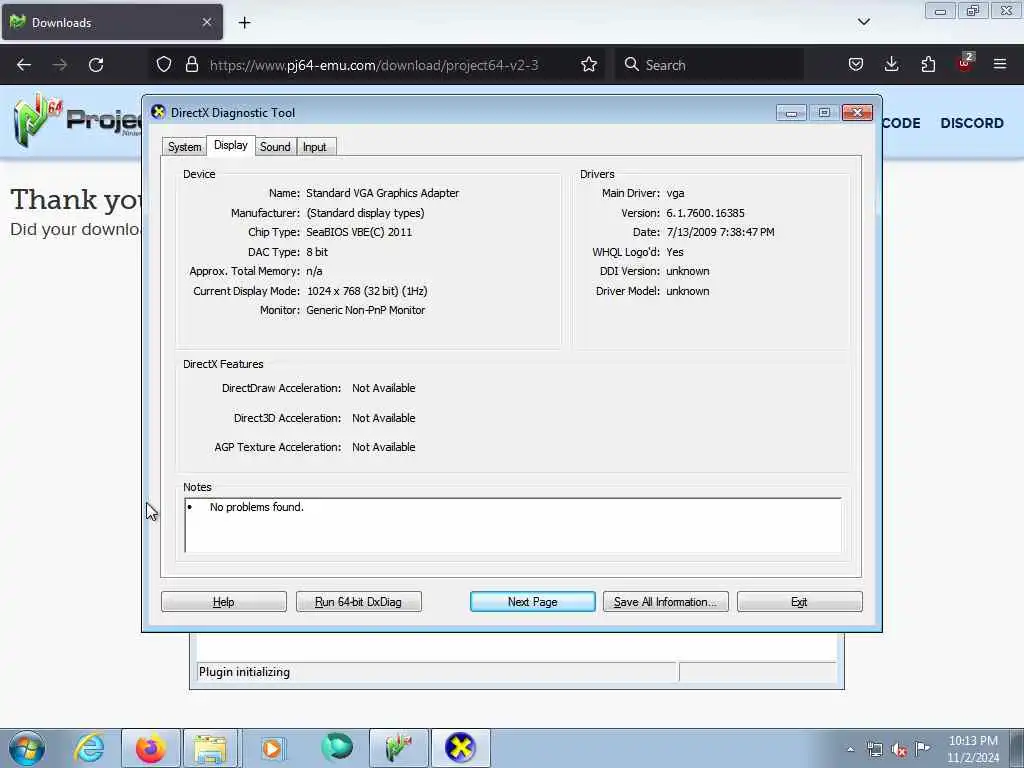Expand the list all tabs chevron

pyautogui.click(x=863, y=22)
